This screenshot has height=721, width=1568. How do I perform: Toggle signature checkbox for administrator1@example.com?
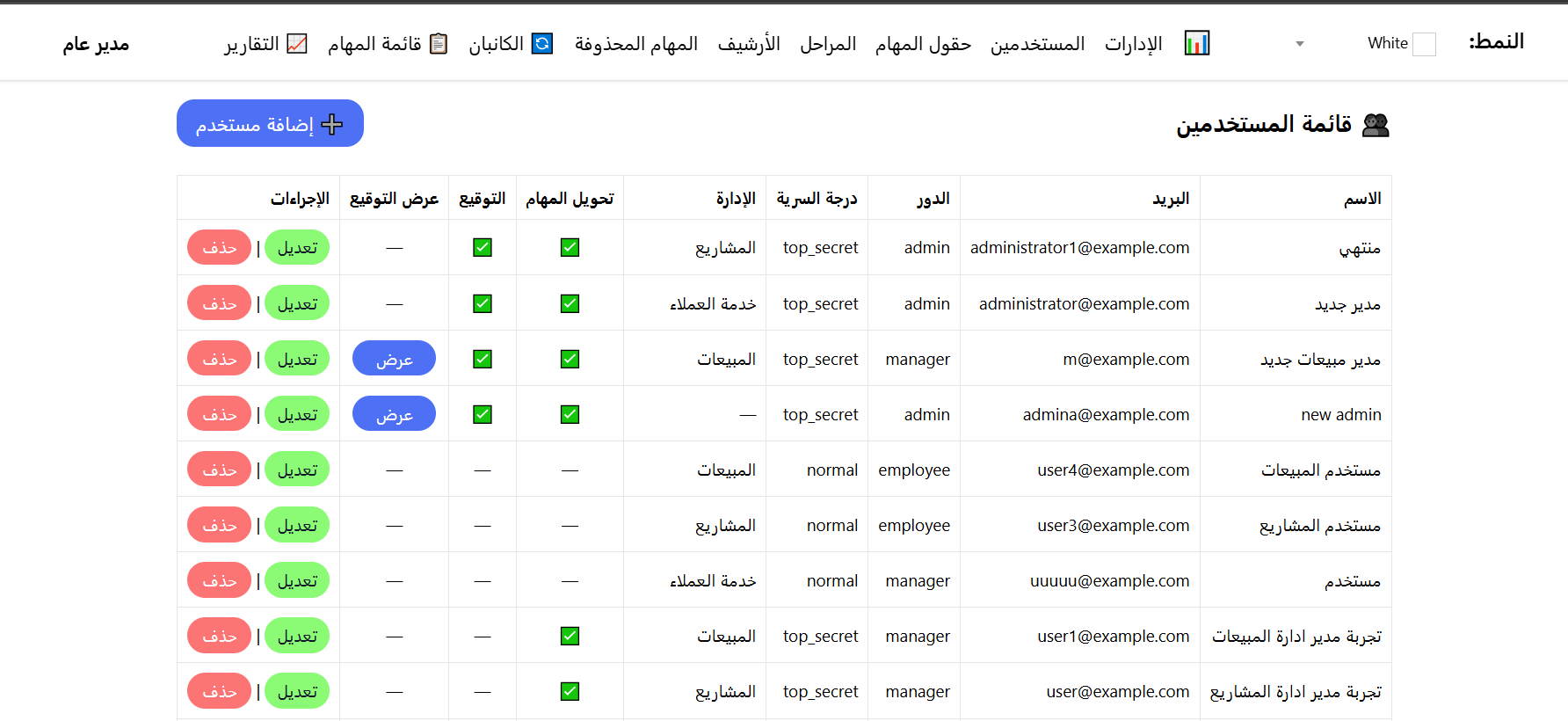coord(483,247)
